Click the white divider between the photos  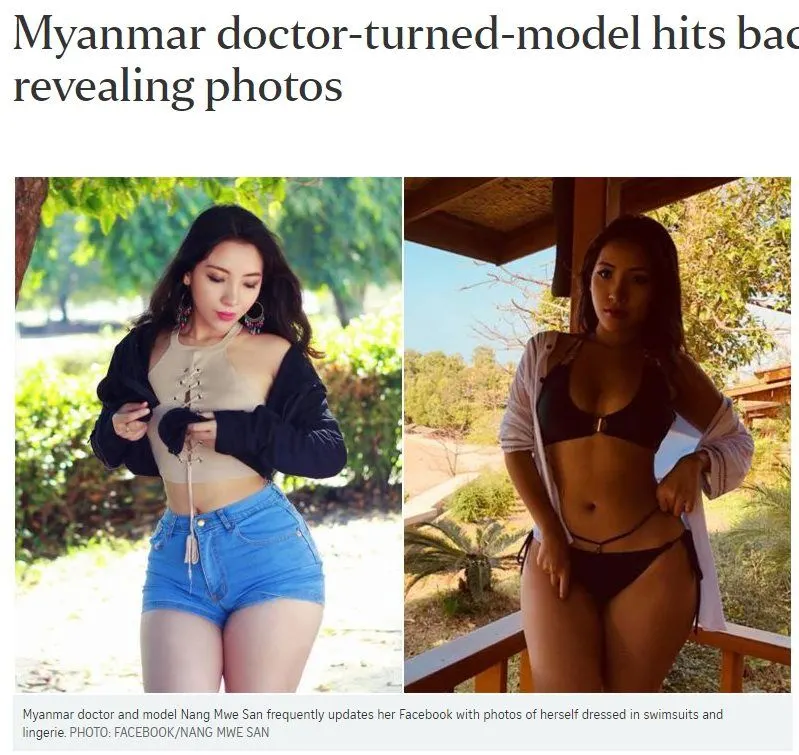click(x=403, y=435)
